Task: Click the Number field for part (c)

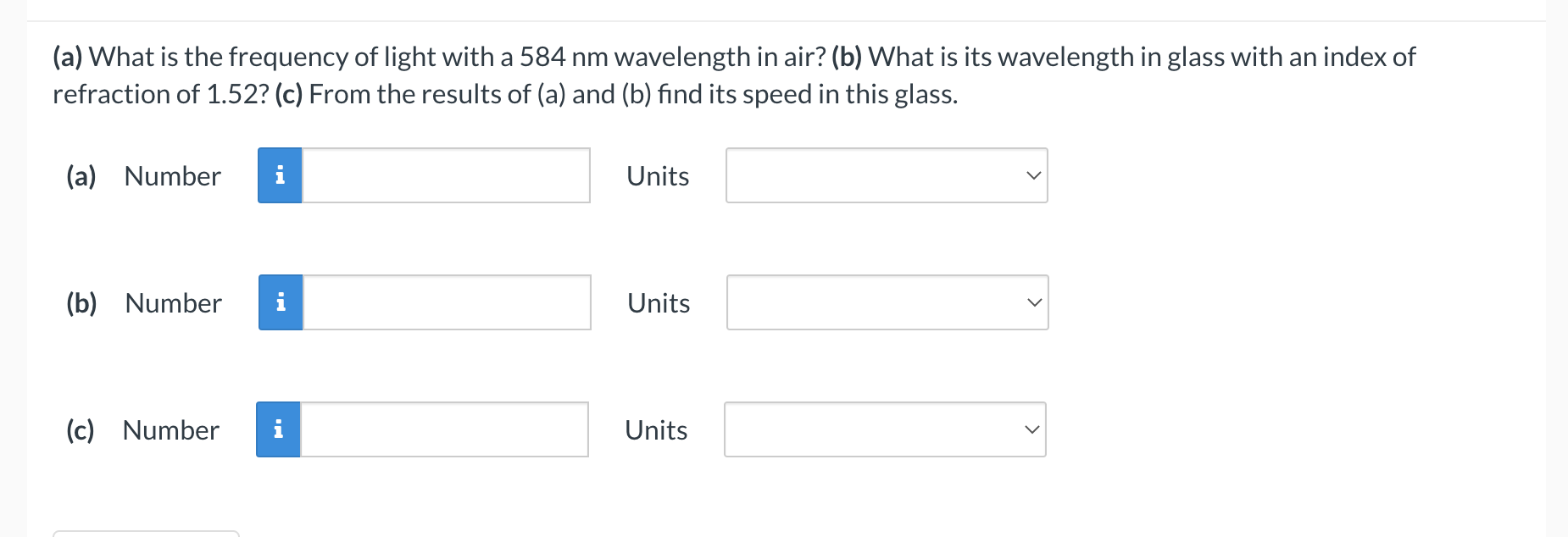Action: pyautogui.click(x=445, y=429)
